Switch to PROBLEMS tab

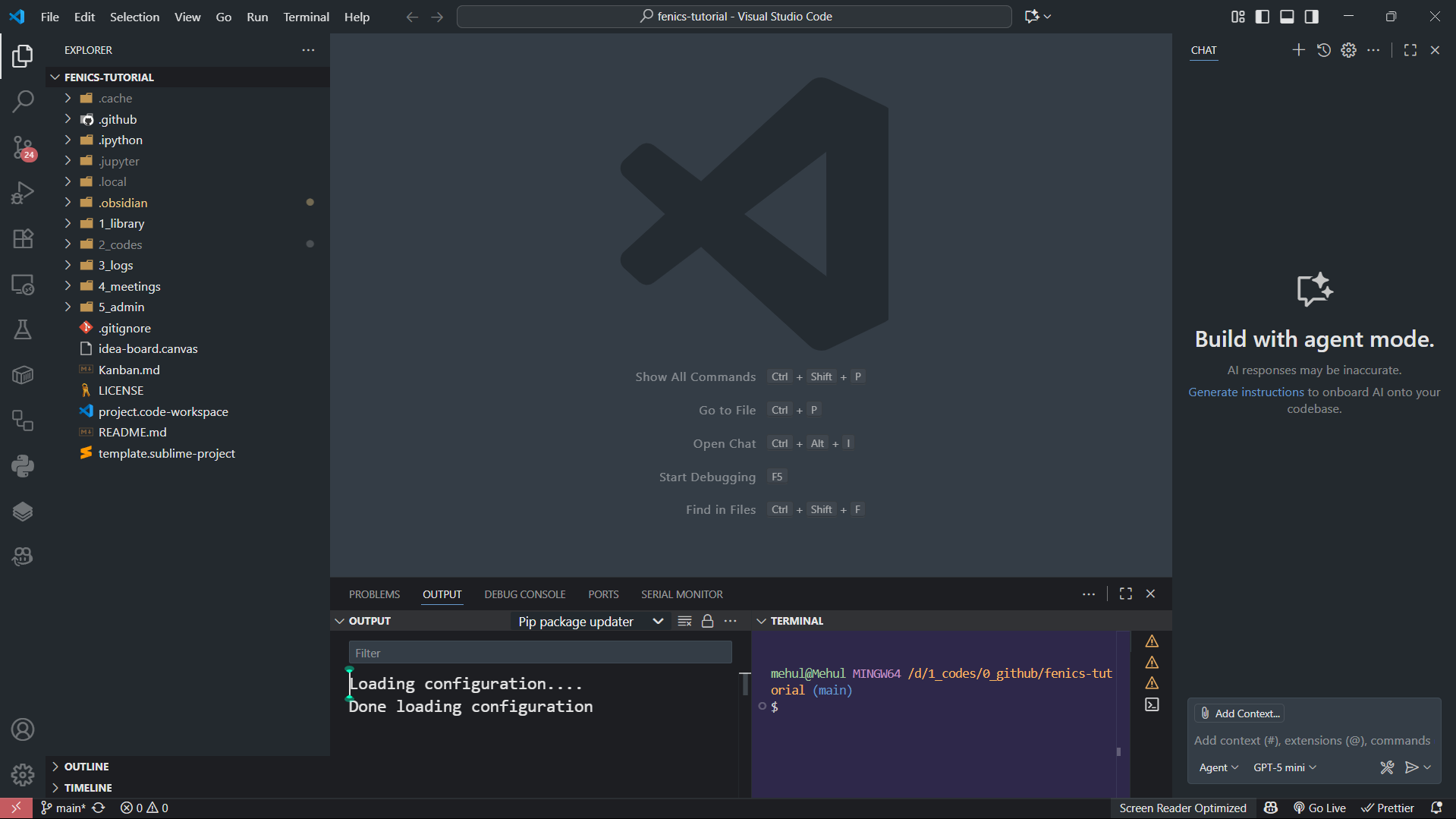point(374,594)
